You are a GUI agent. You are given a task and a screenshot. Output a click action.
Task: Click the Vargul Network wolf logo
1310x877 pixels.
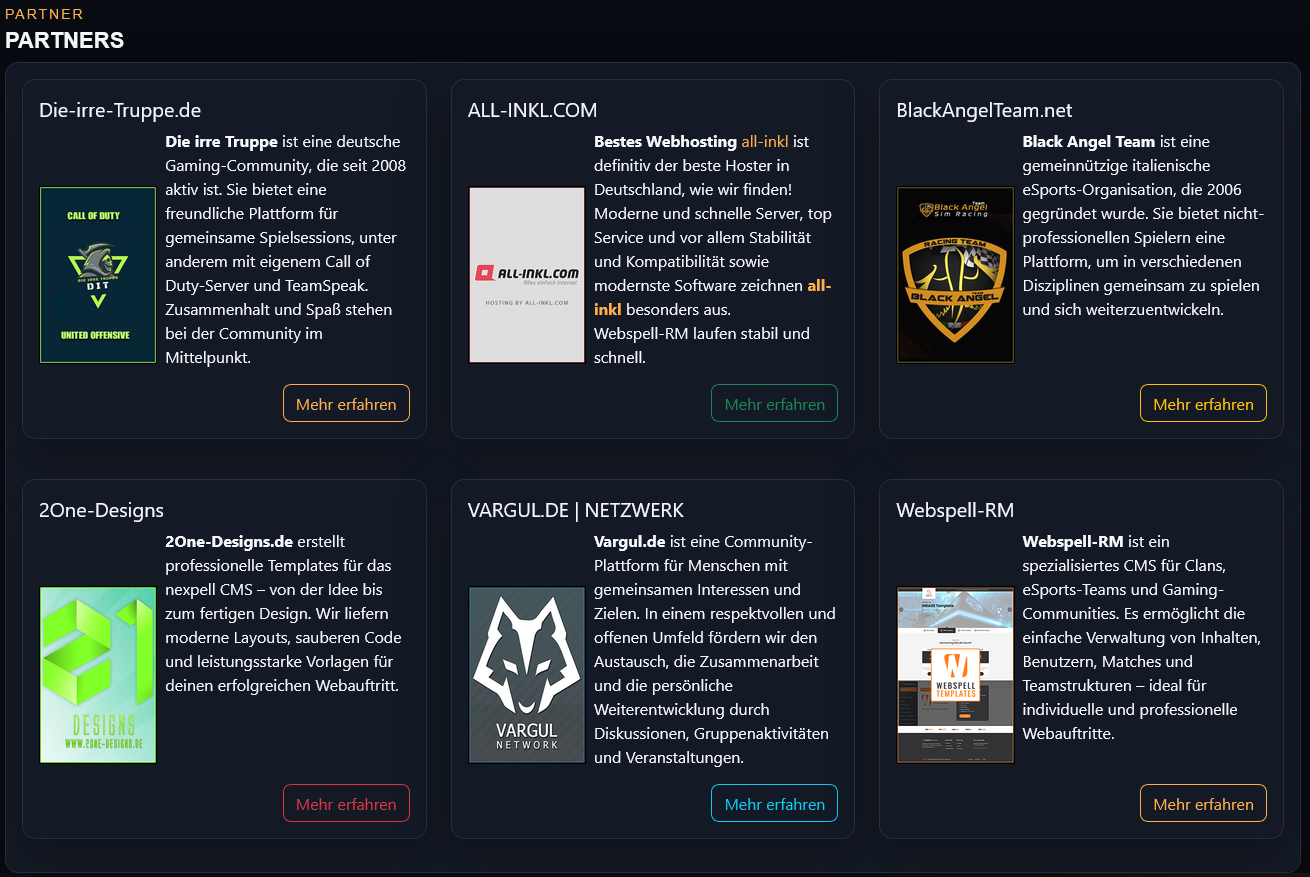(x=527, y=675)
